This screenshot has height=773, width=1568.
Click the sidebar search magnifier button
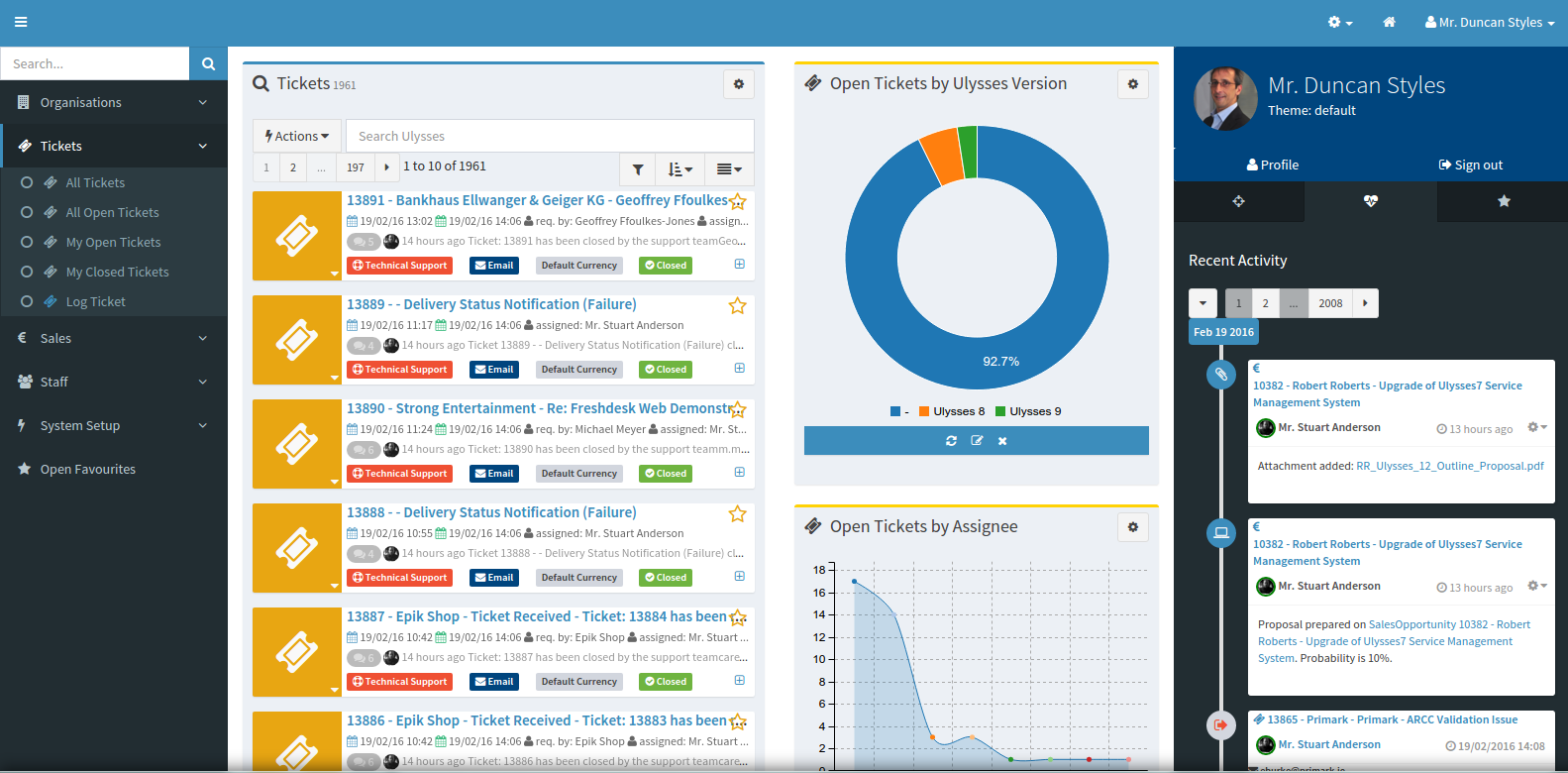(208, 63)
